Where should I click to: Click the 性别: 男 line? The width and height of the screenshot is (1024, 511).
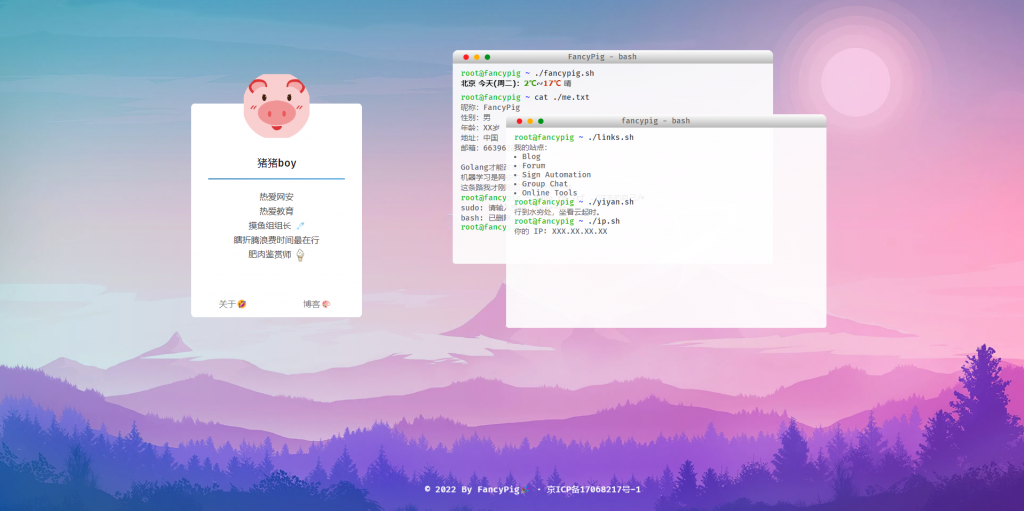(x=475, y=118)
